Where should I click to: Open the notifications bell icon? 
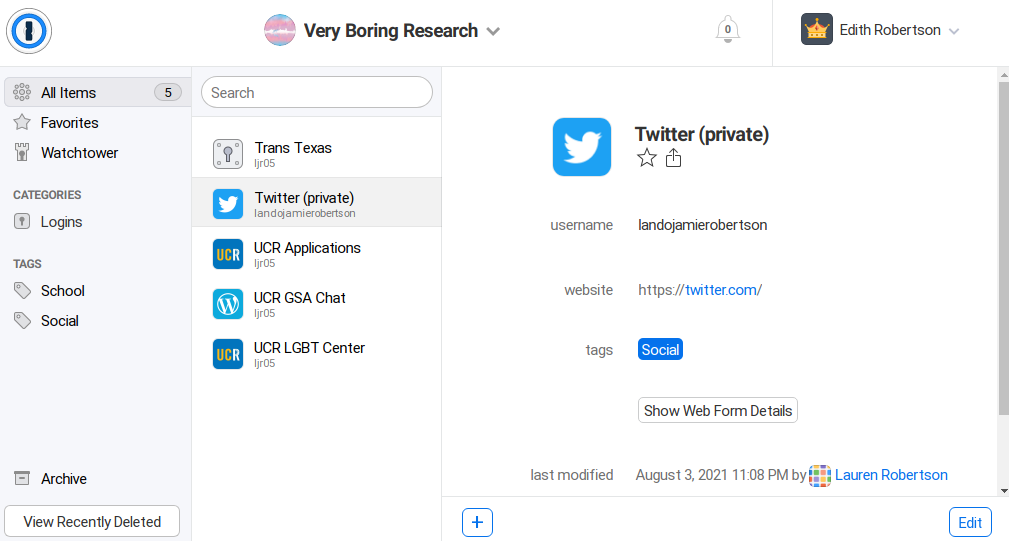click(x=727, y=30)
